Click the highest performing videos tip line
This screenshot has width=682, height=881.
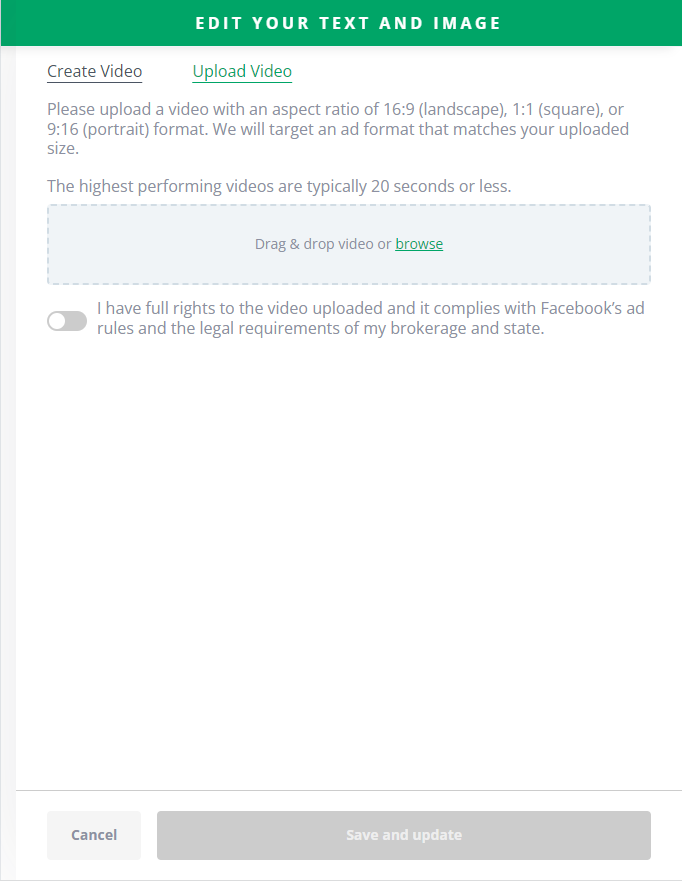pos(279,186)
